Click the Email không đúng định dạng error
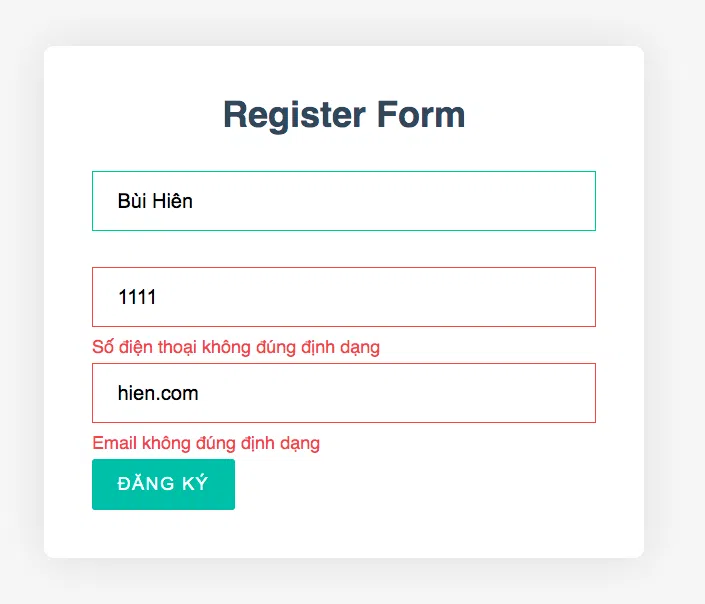Viewport: 705px width, 604px height. tap(206, 443)
